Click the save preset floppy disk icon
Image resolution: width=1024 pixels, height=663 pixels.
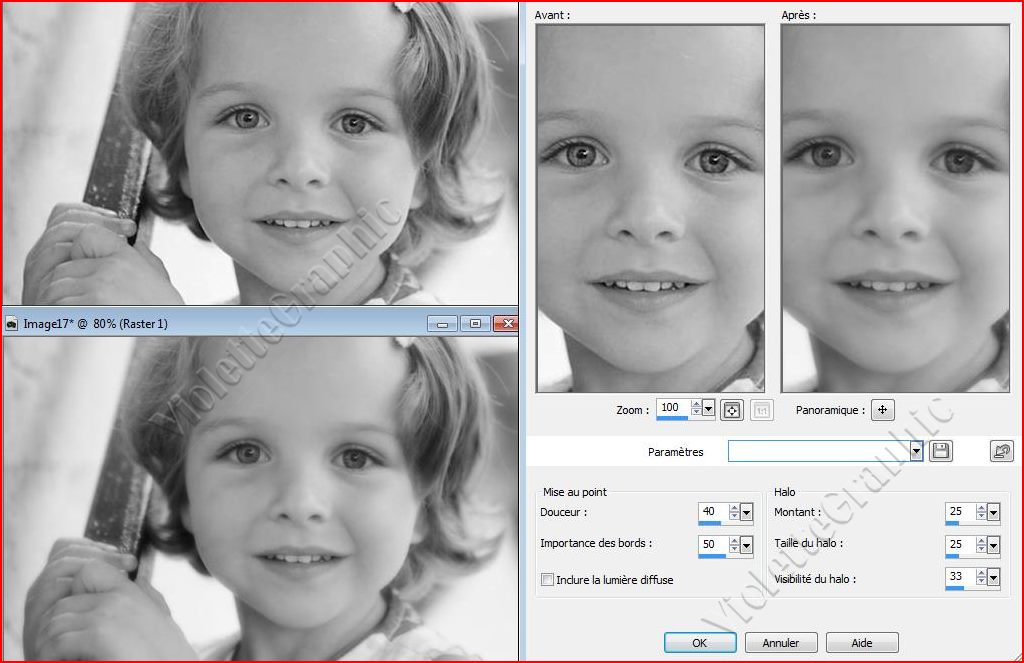940,451
